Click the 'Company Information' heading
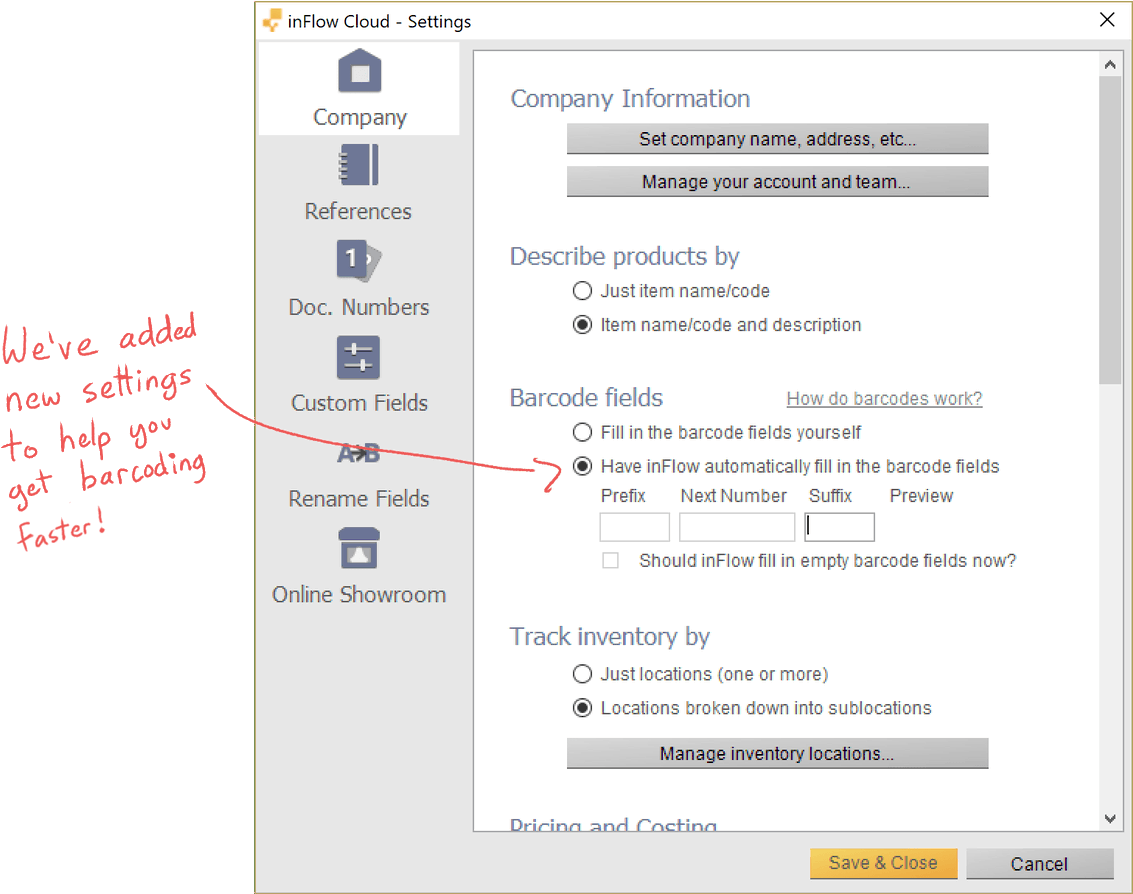Viewport: 1133px width, 894px height. point(630,98)
